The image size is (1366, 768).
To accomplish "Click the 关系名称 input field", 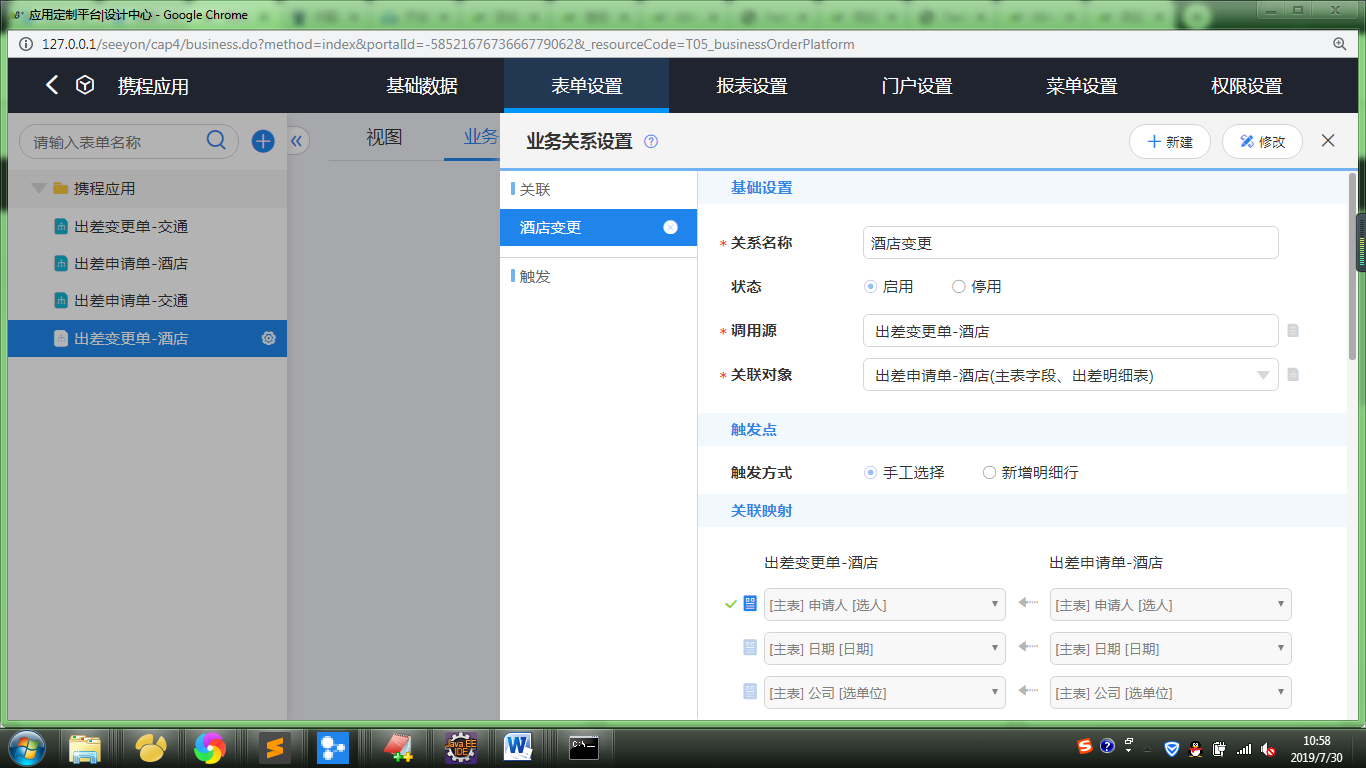I will tap(1070, 243).
